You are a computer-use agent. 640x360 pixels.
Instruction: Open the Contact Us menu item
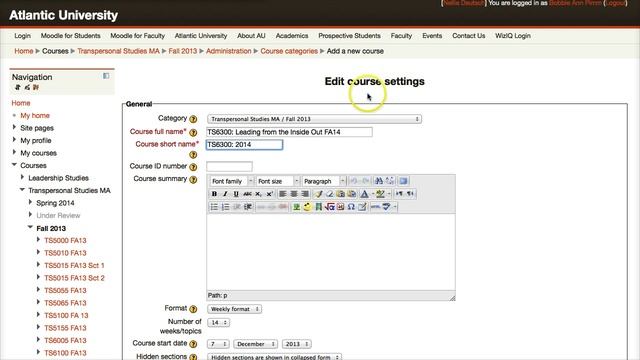click(469, 36)
